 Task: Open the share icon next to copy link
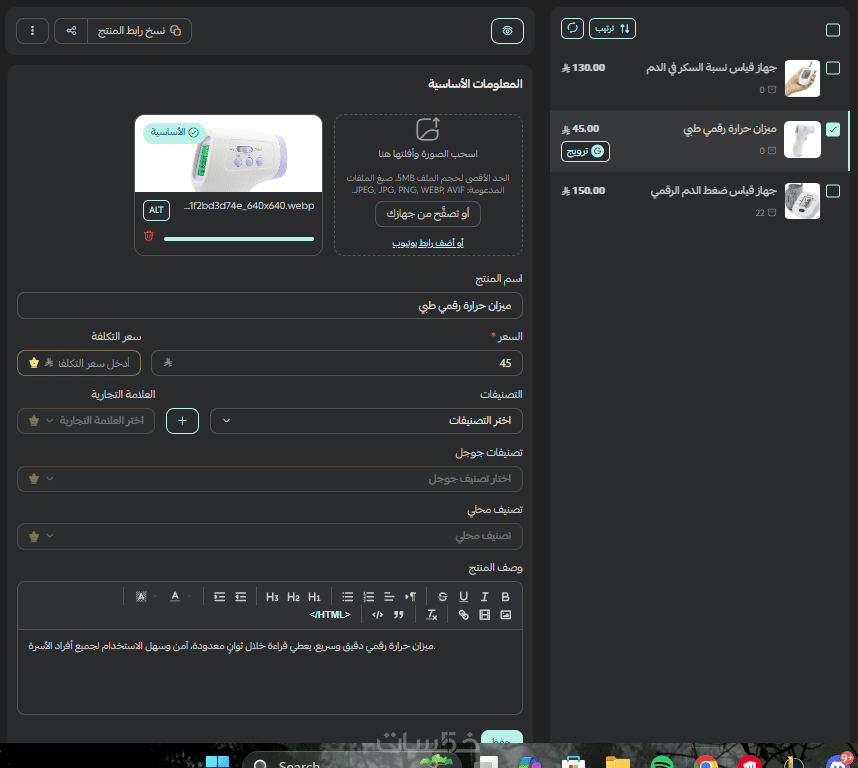[x=71, y=31]
